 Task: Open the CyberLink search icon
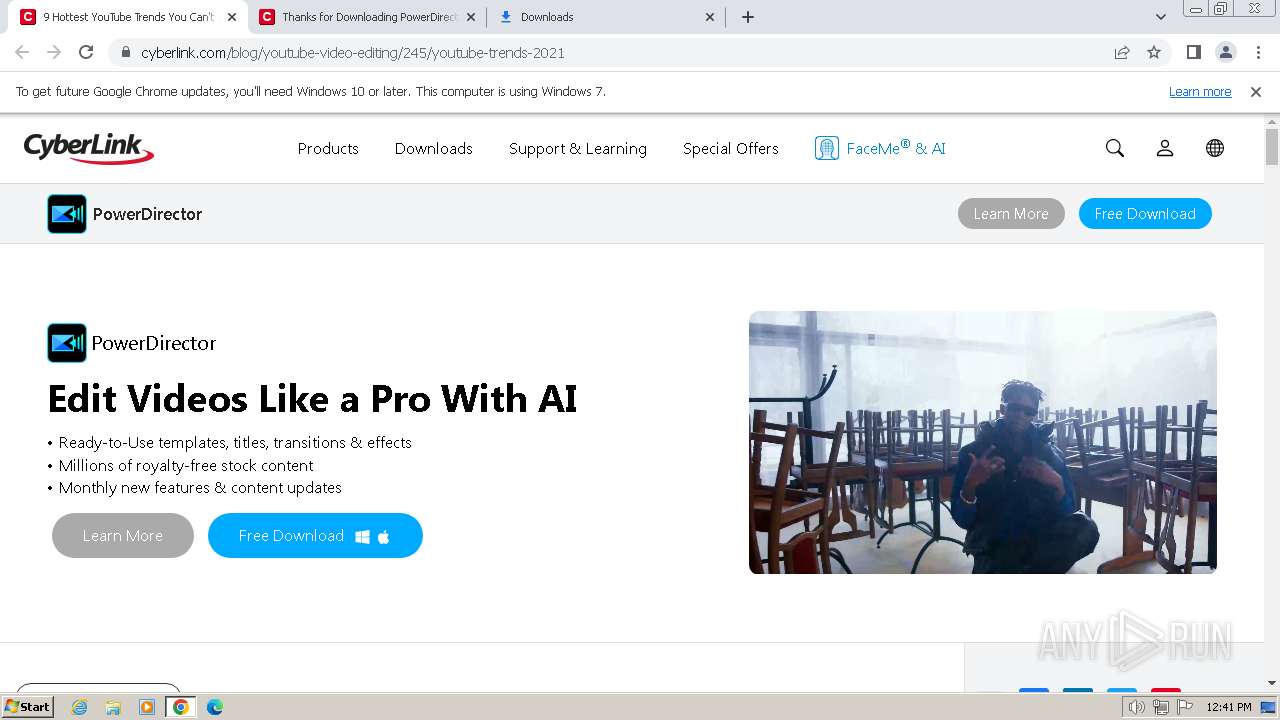[x=1115, y=148]
